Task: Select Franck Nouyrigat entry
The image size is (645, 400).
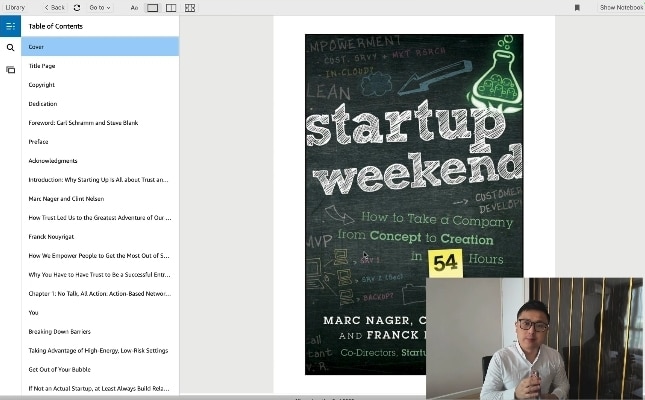Action: click(x=100, y=237)
